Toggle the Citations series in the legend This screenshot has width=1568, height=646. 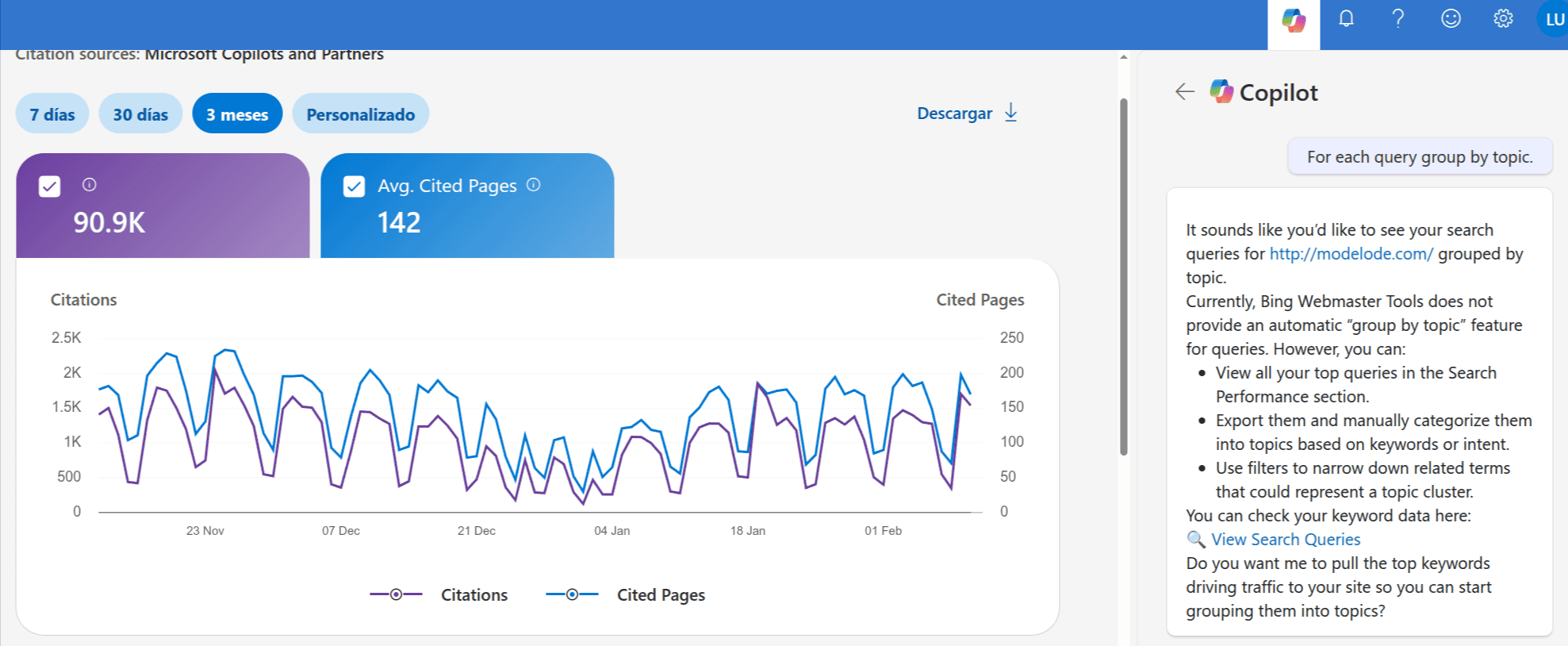(439, 594)
